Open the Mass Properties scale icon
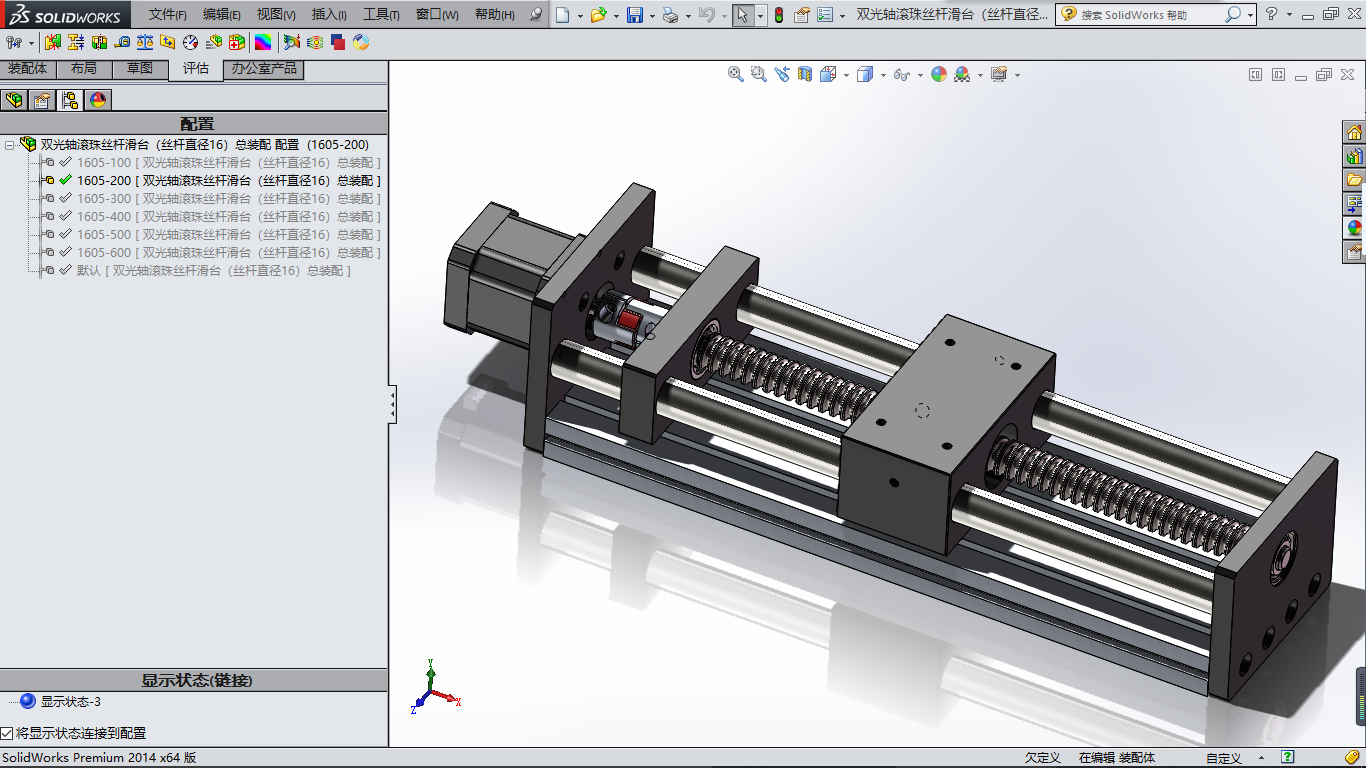 (x=145, y=42)
